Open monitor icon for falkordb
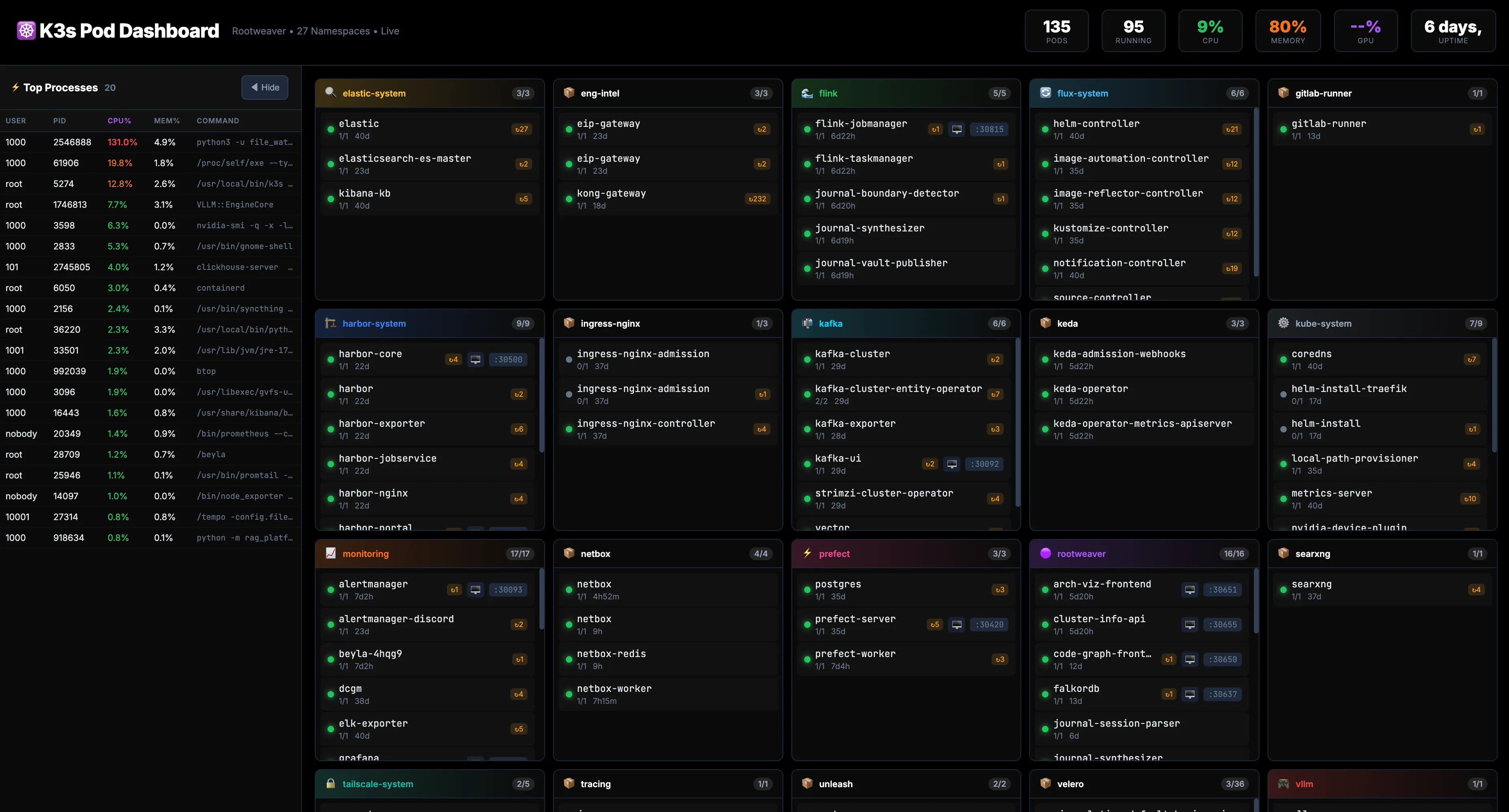 [1190, 694]
